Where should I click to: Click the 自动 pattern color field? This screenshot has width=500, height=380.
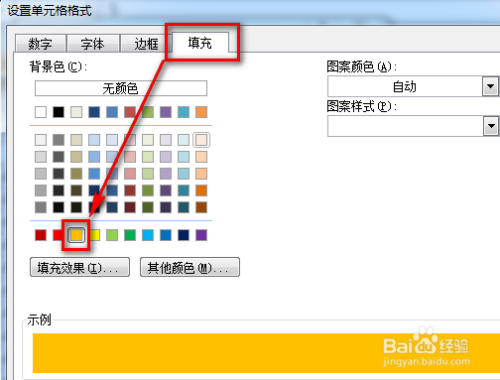[405, 86]
